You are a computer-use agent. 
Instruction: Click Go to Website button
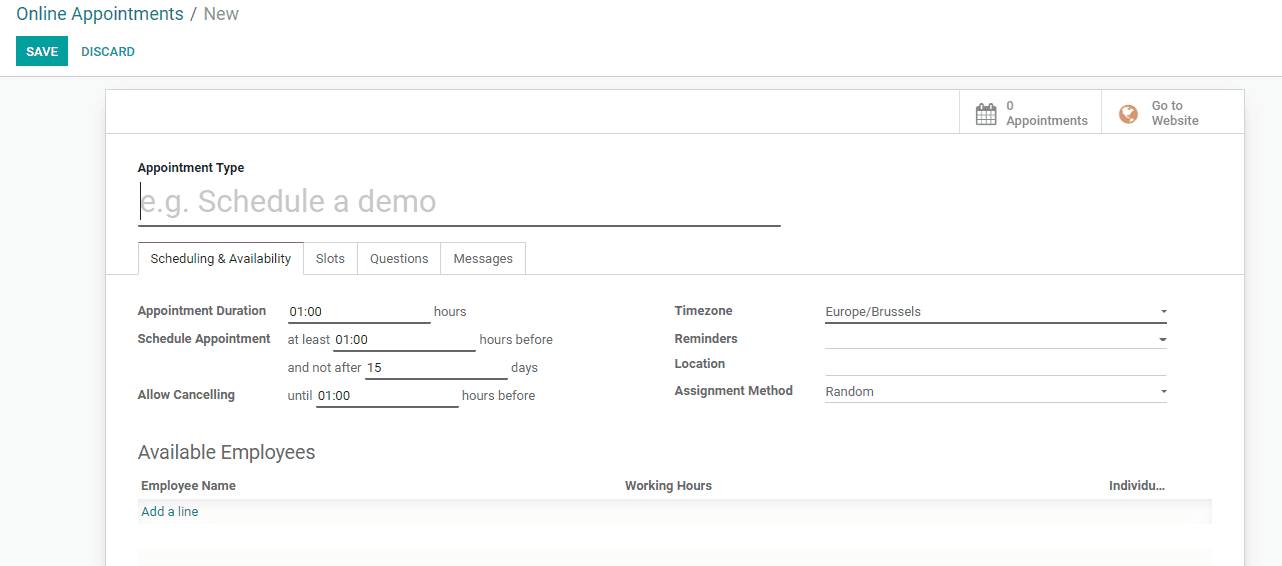point(1172,112)
